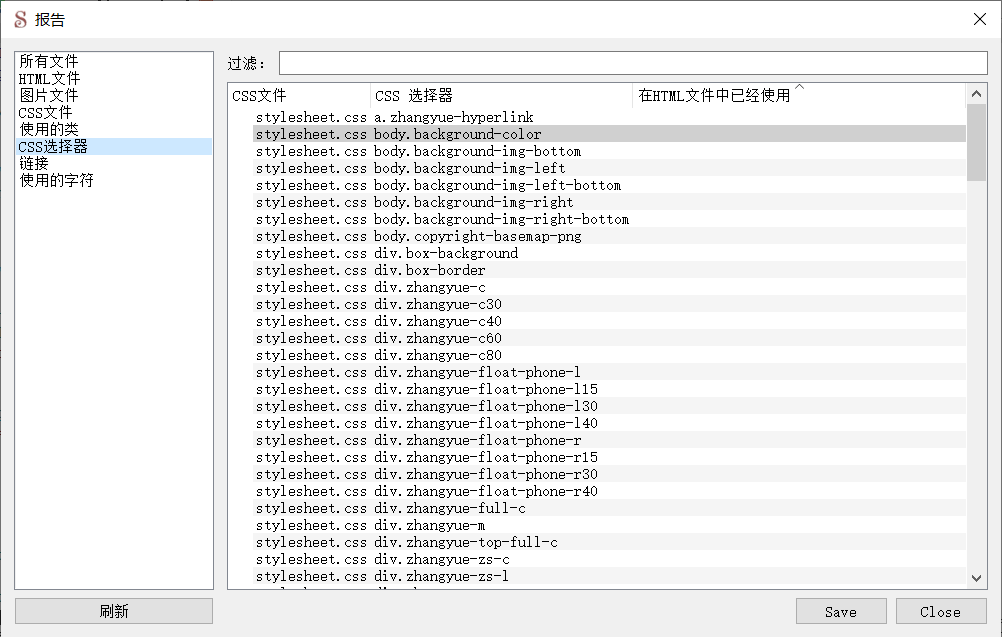Close the 报告 report dialog window

coord(979,19)
